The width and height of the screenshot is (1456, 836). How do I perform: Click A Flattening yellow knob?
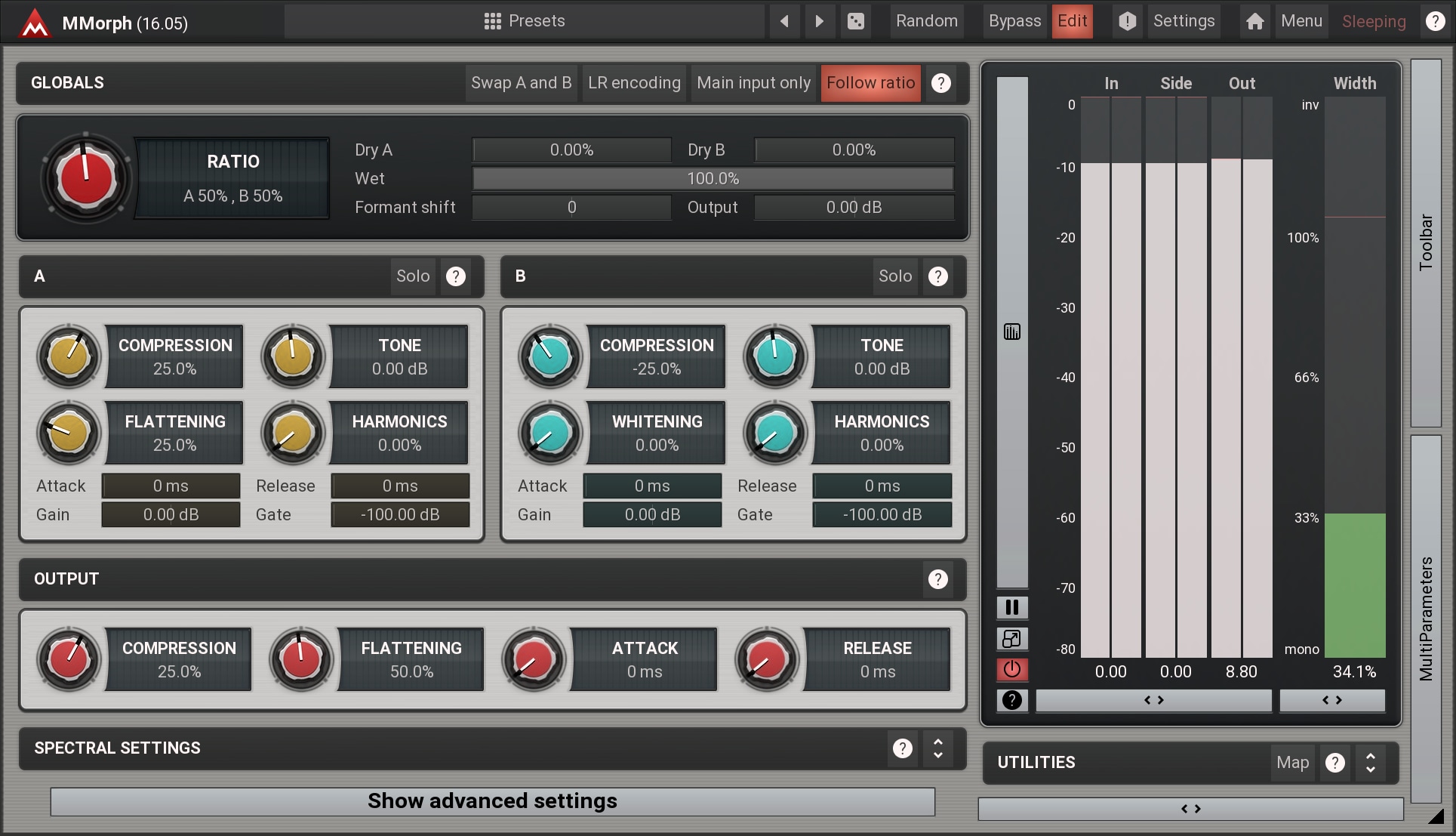[x=69, y=433]
